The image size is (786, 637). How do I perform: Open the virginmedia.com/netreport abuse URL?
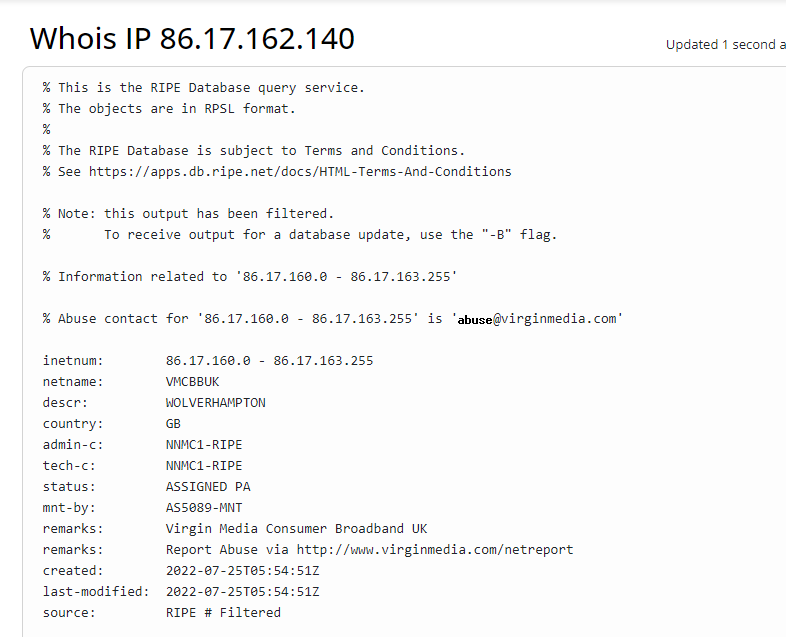point(435,549)
